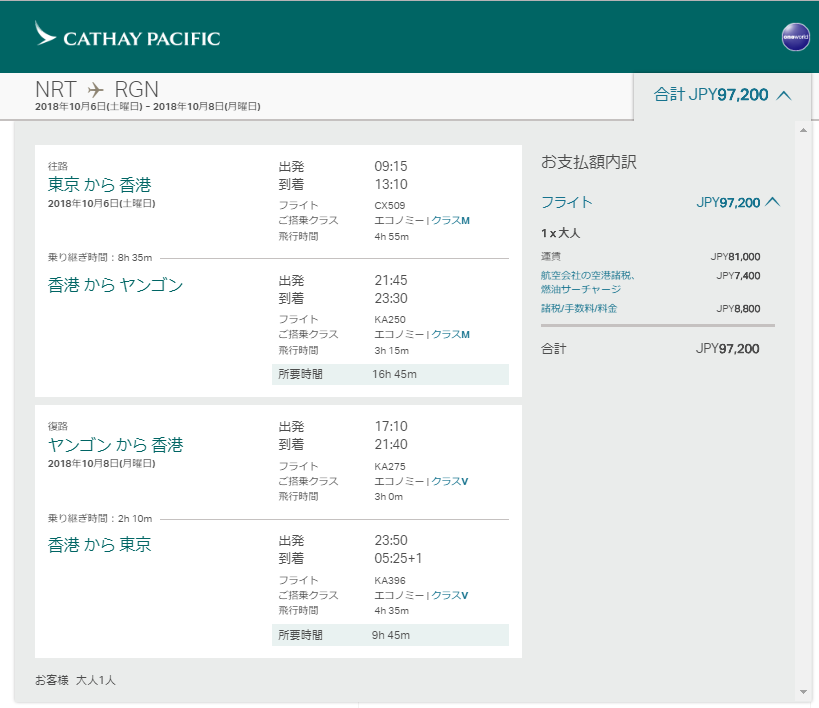Collapse the header total chevron beside JPY97,200

[784, 95]
